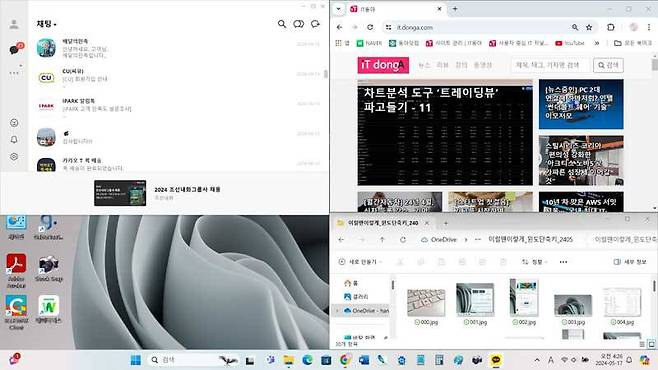Open emoticon shop in KakaoTalk sidebar
This screenshot has height=370, width=658.
tap(14, 123)
